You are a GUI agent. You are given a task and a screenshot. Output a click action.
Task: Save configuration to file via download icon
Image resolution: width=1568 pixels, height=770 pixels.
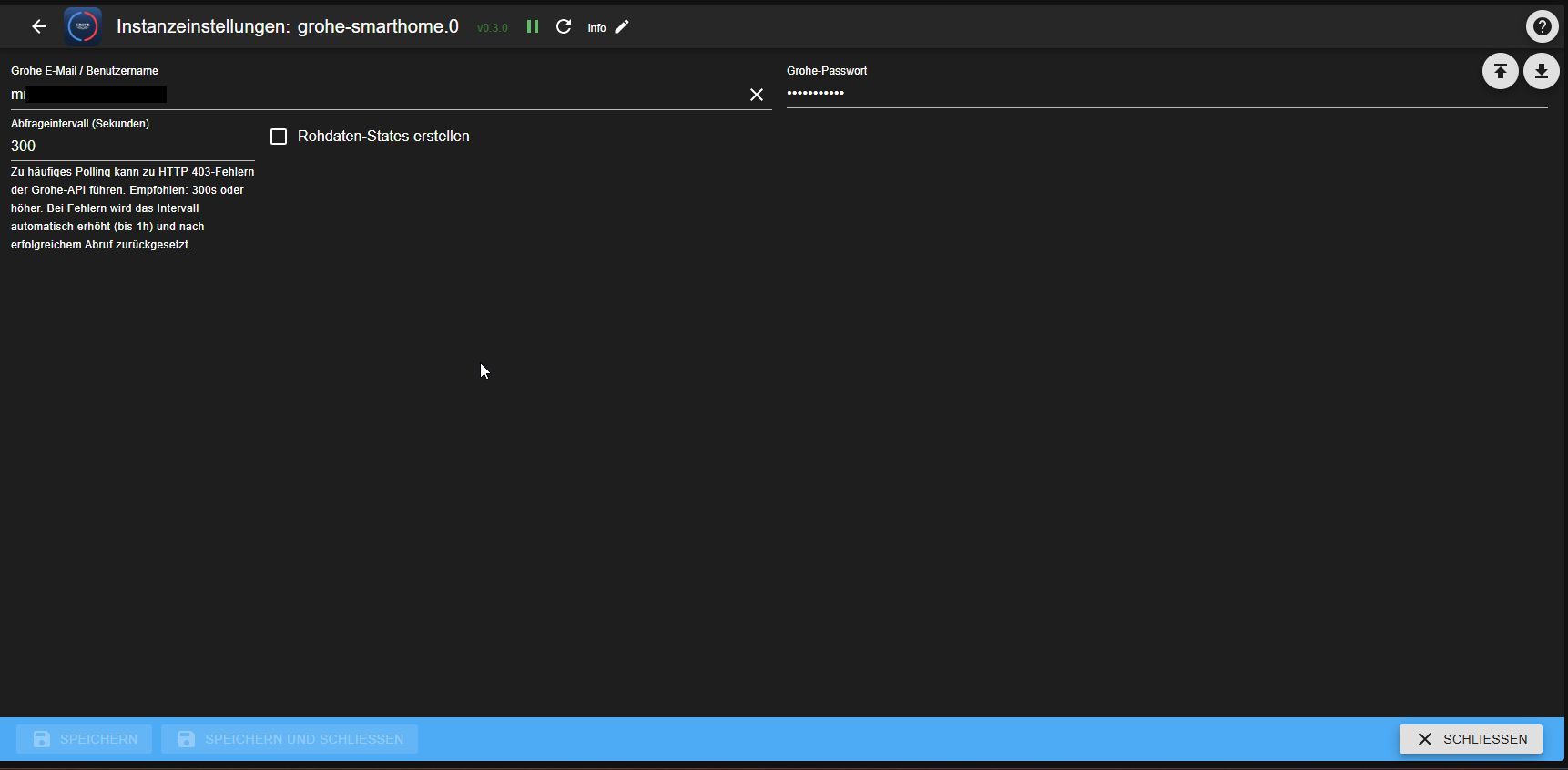(x=1541, y=71)
